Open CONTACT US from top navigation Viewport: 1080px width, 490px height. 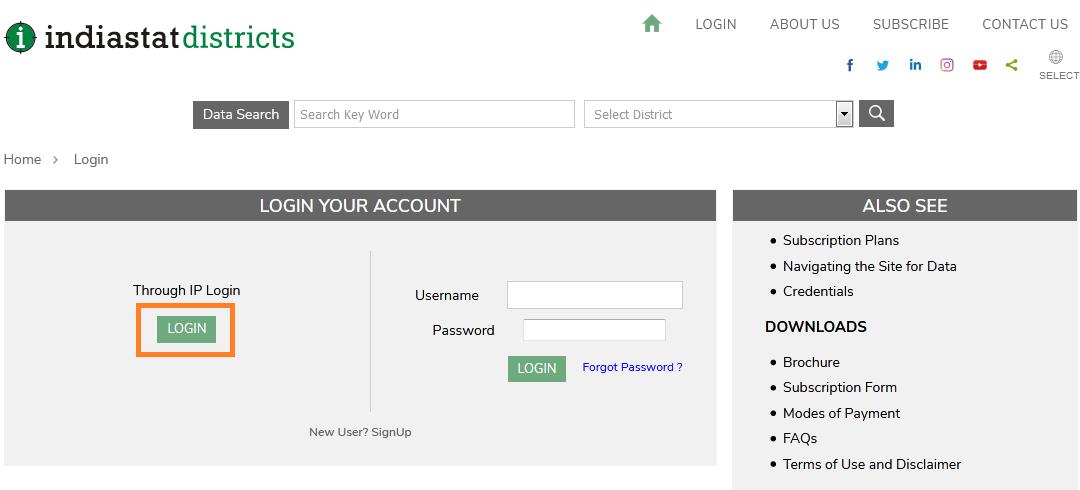point(1024,24)
